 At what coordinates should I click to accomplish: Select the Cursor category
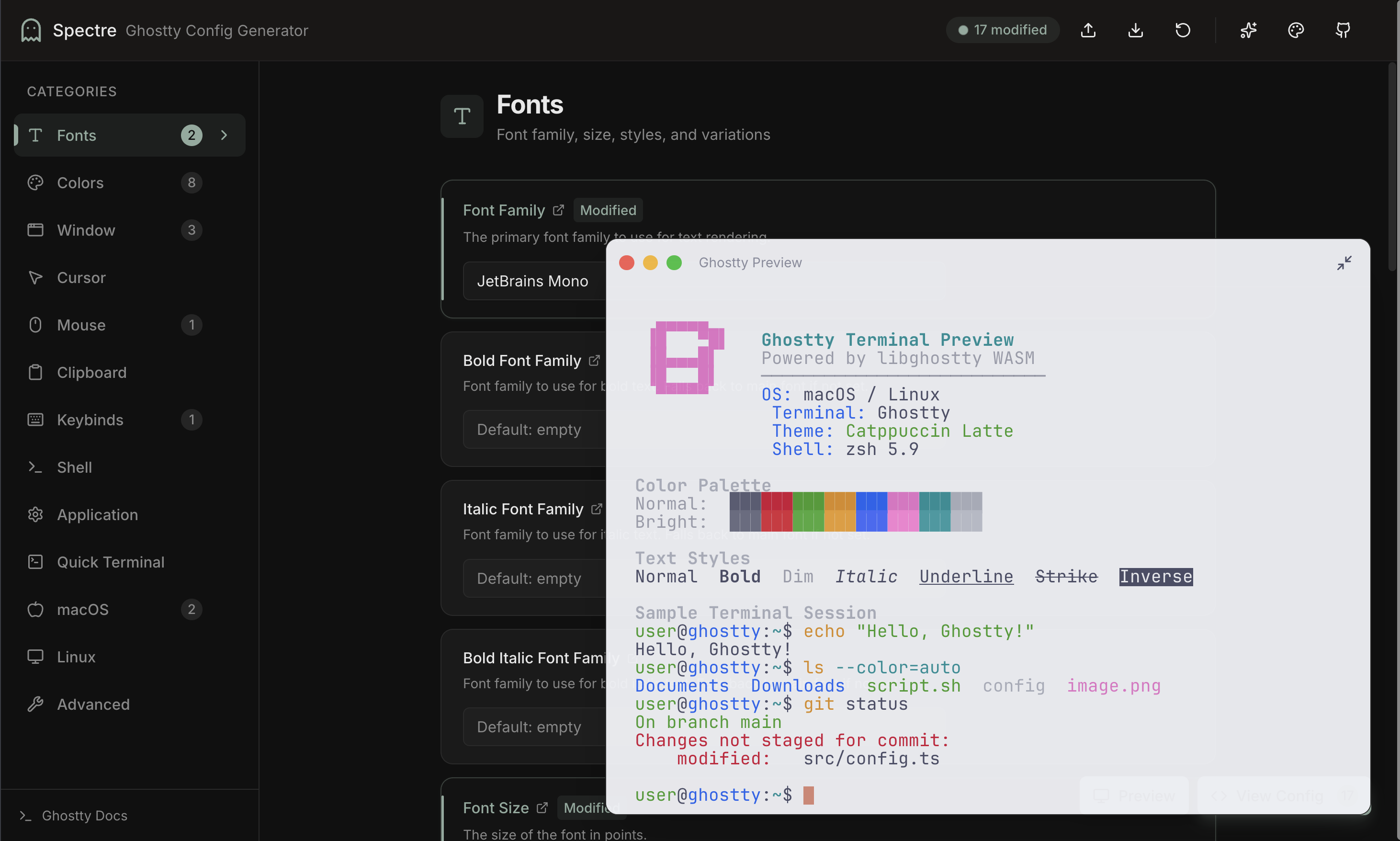point(129,278)
